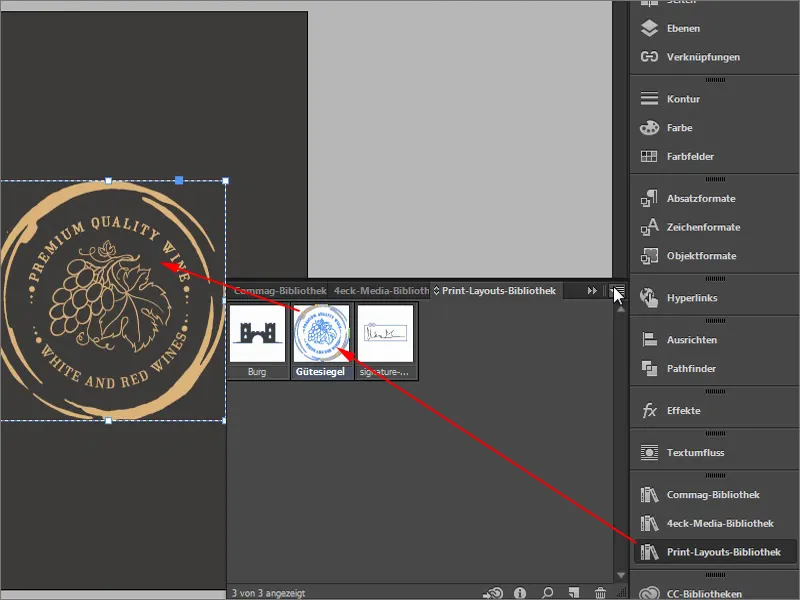Viewport: 800px width, 600px height.
Task: Open the Kontur stroke panel icon
Action: (649, 98)
